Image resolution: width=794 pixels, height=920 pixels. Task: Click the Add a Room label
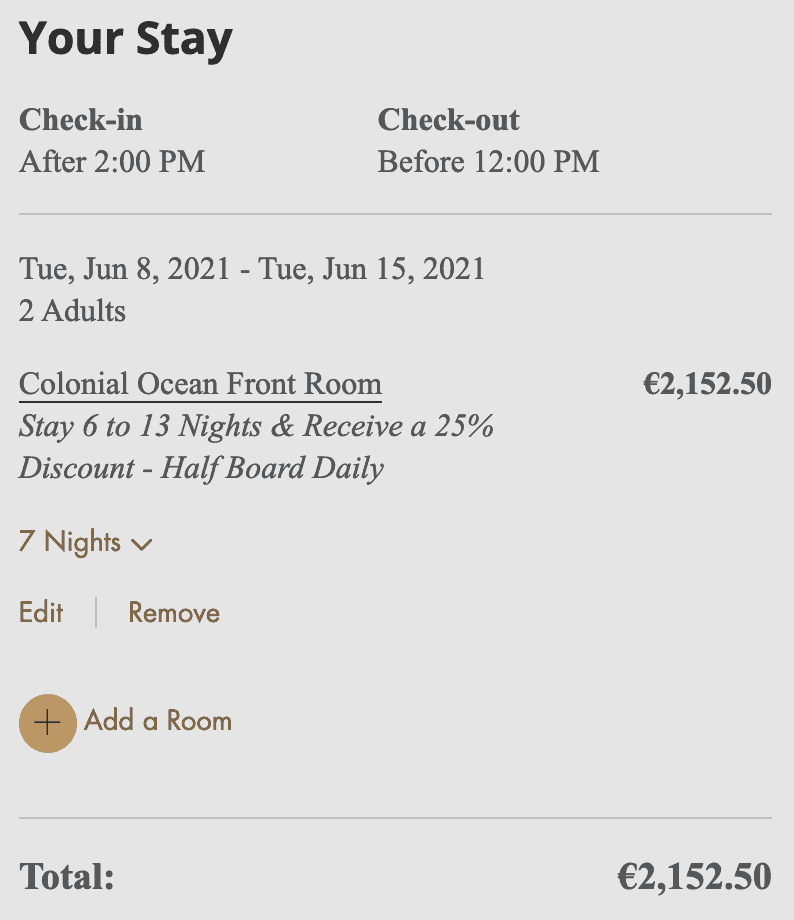point(158,721)
